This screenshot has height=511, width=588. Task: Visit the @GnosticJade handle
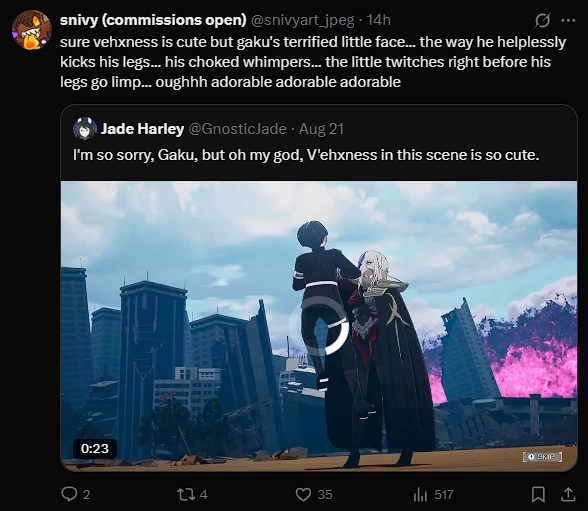237,129
